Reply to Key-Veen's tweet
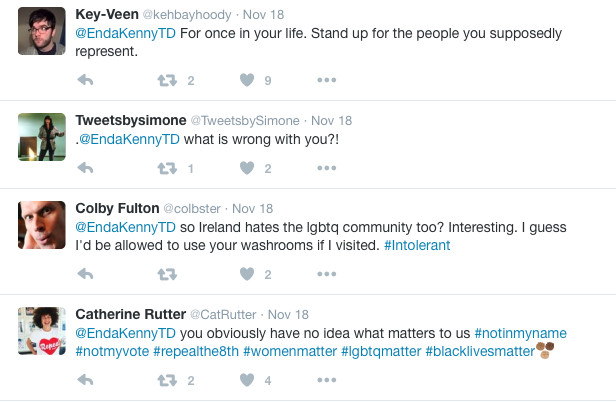The height and width of the screenshot is (402, 616). coord(85,79)
